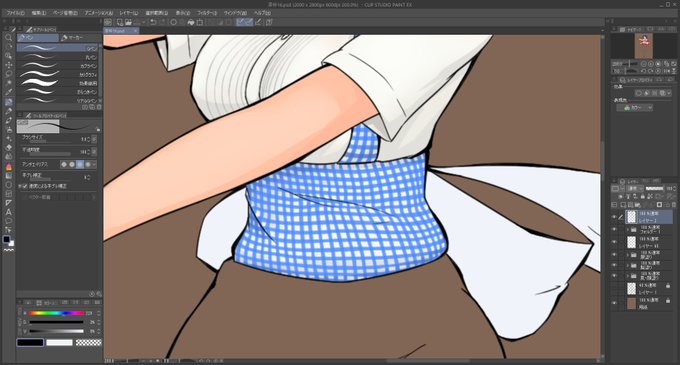Select the main black color swatch

coord(30,342)
